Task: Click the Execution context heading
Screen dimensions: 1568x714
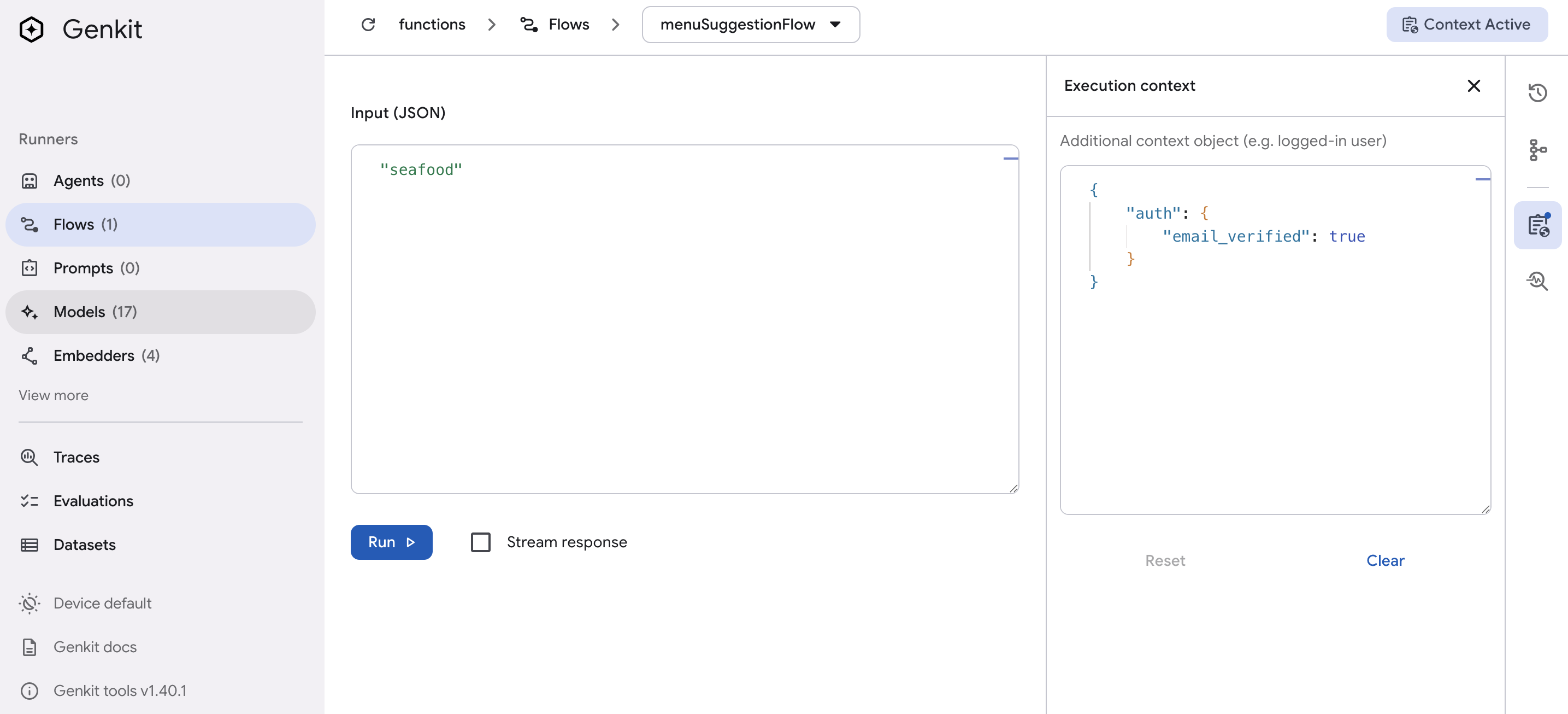Action: 1130,86
